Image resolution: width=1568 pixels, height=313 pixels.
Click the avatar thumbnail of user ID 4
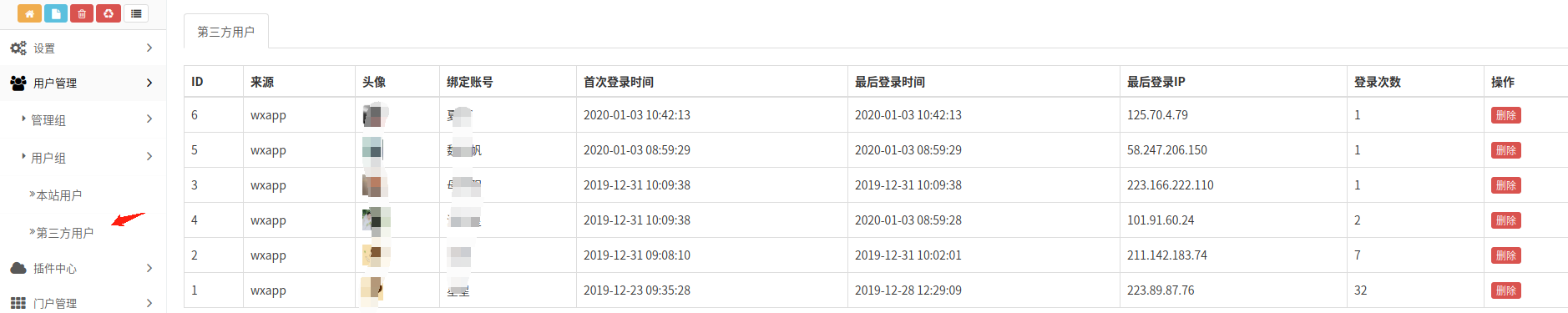(376, 220)
